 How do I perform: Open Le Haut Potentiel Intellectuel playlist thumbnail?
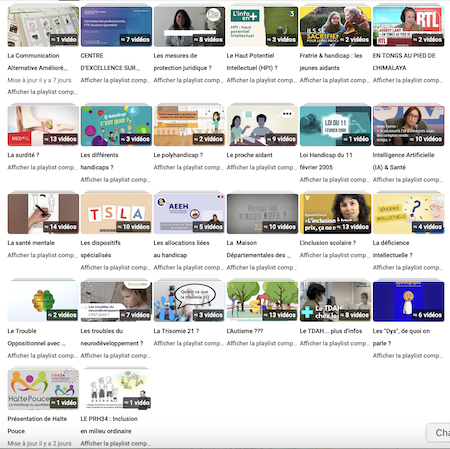262,26
